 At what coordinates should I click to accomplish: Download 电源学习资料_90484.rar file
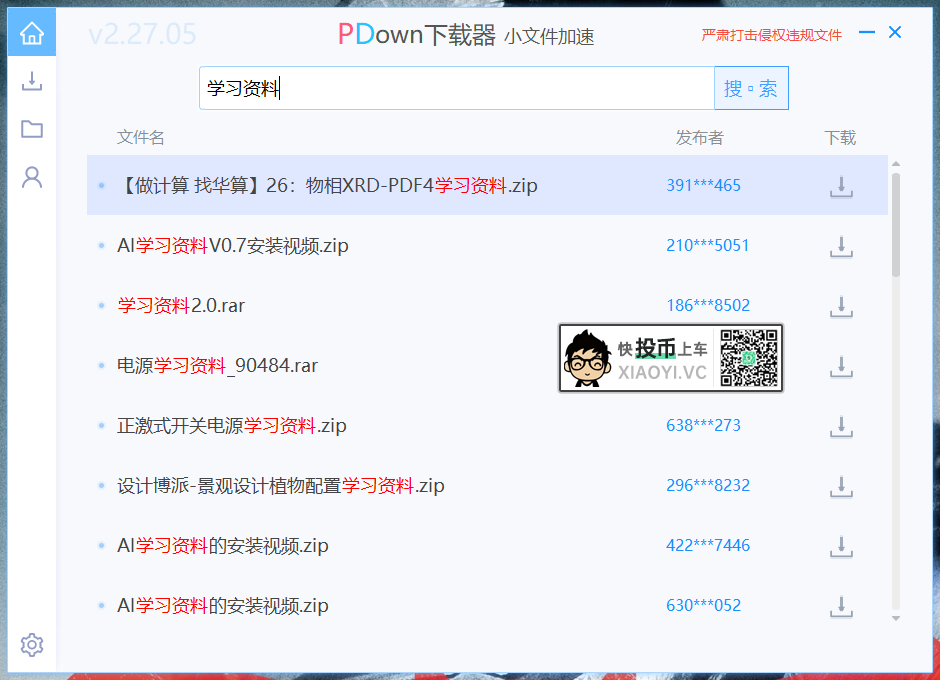[x=841, y=366]
